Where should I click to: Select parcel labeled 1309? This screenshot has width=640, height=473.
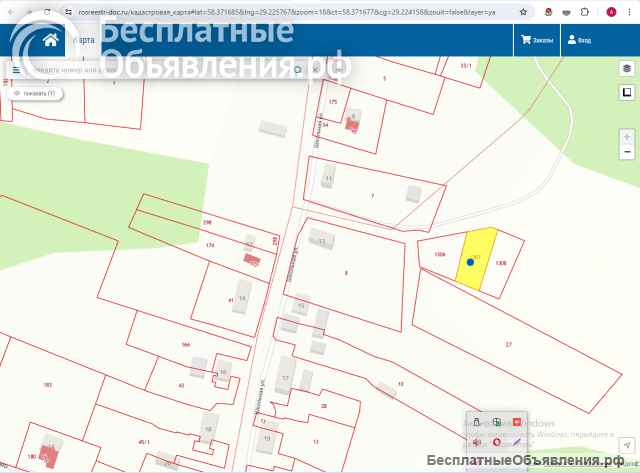(440, 254)
